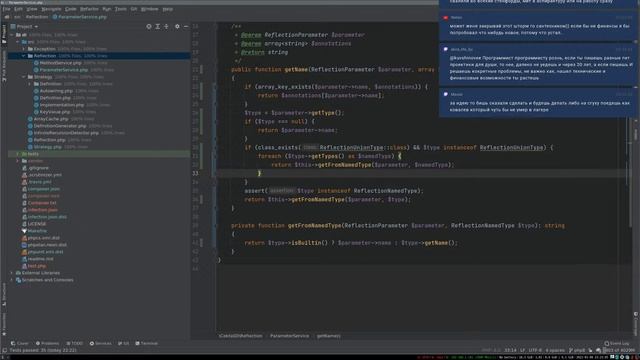Expand the vendor folder
Screen dimensions: 640x360
[18, 161]
